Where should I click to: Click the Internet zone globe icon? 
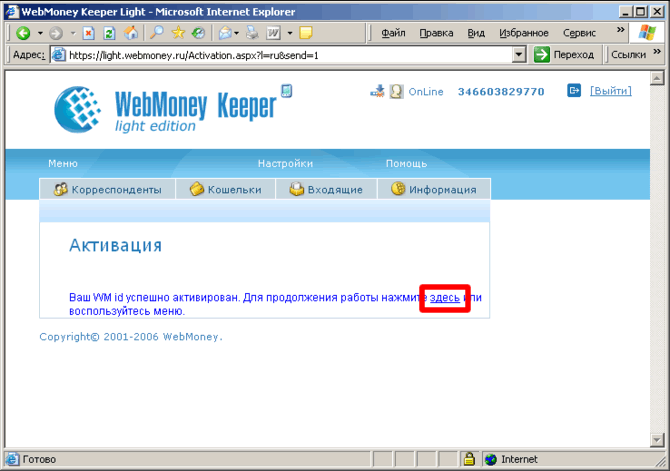pos(491,459)
